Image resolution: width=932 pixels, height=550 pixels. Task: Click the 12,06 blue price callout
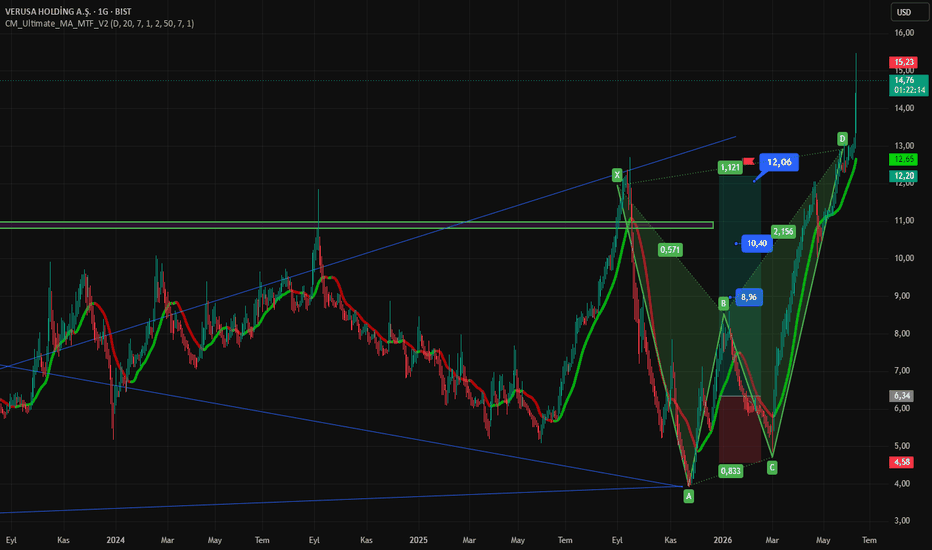coord(779,162)
